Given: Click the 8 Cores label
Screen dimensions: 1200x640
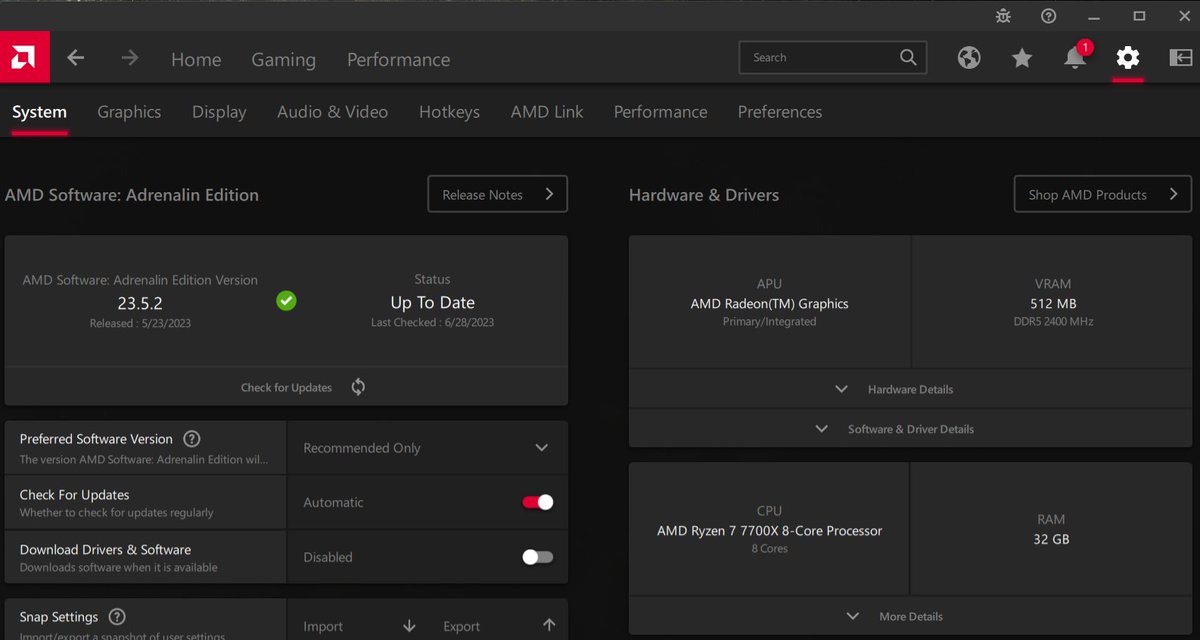Looking at the screenshot, I should click(x=769, y=549).
